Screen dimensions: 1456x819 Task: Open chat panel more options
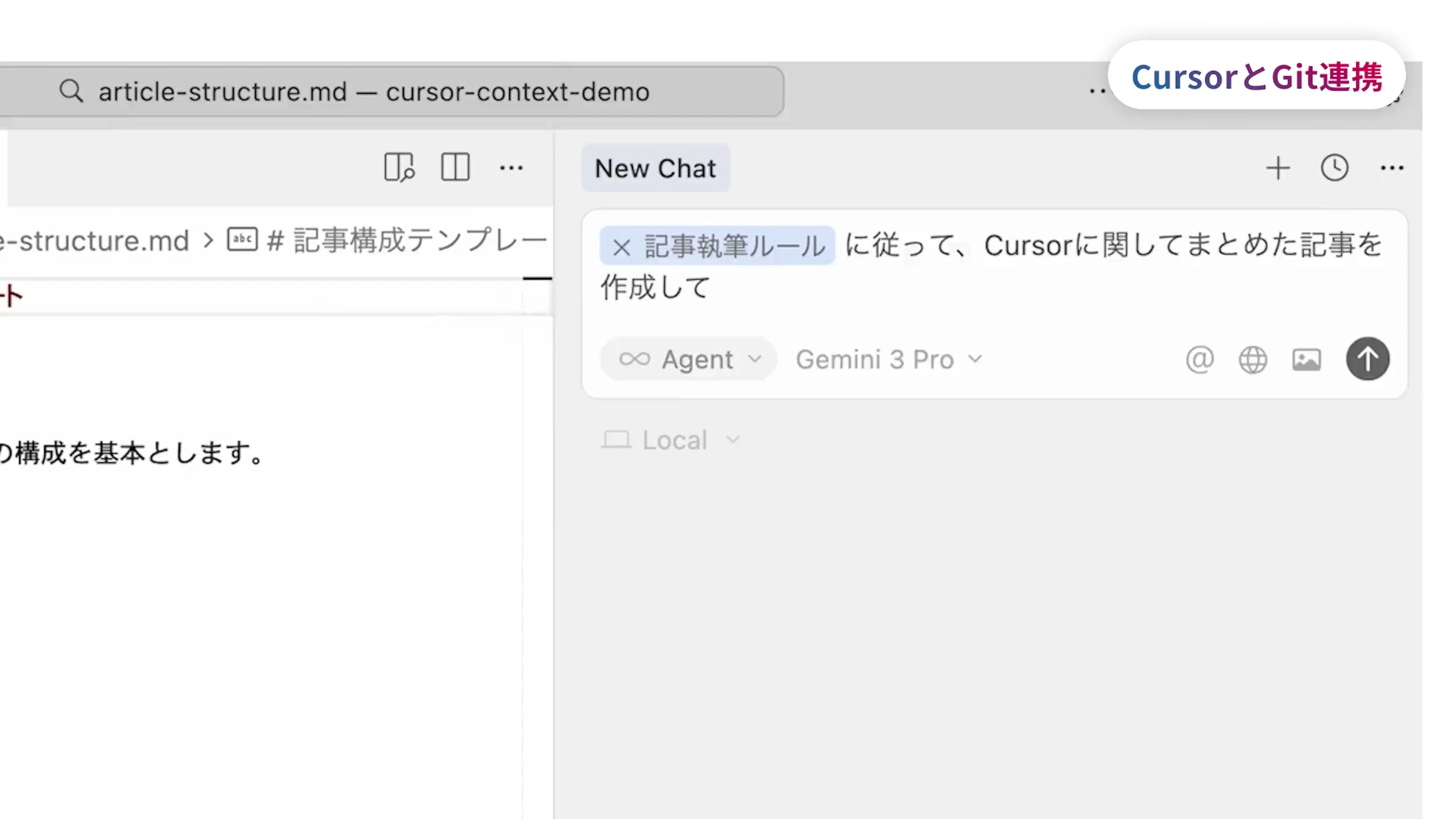(1392, 168)
